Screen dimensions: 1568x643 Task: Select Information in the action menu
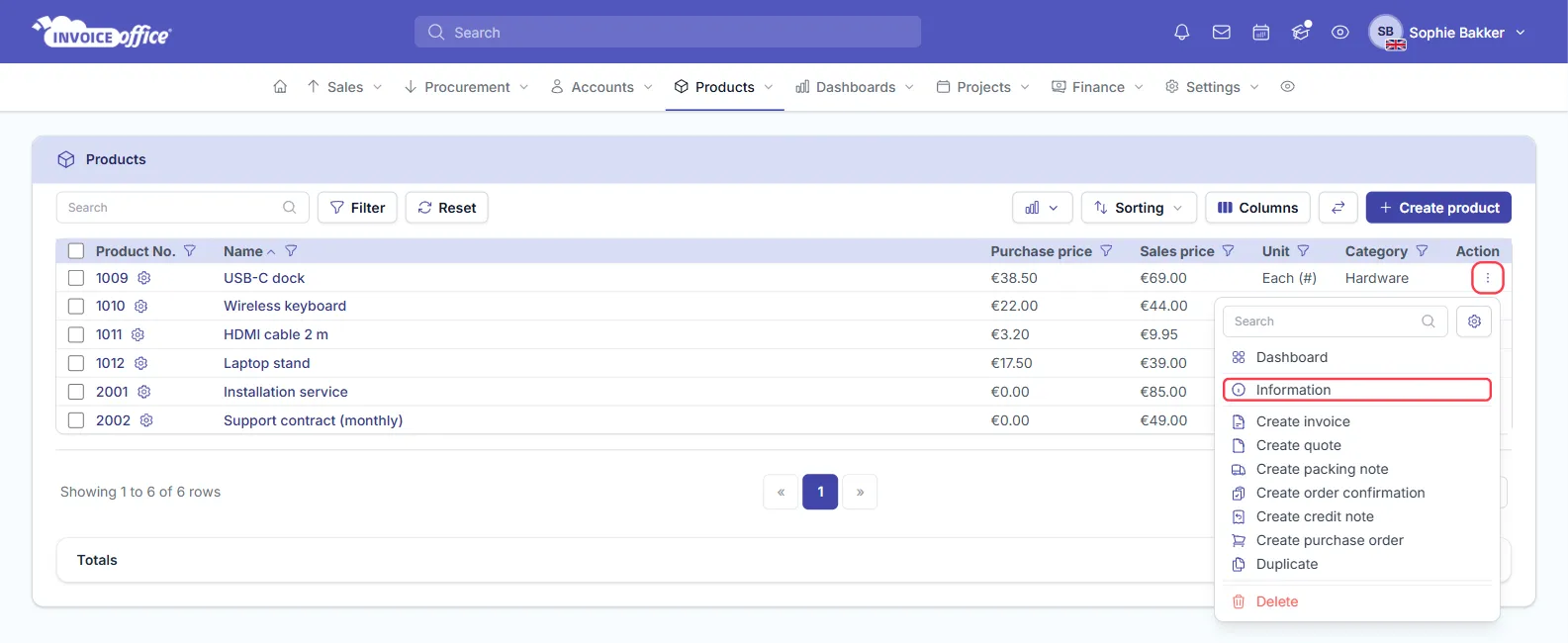(x=1356, y=390)
